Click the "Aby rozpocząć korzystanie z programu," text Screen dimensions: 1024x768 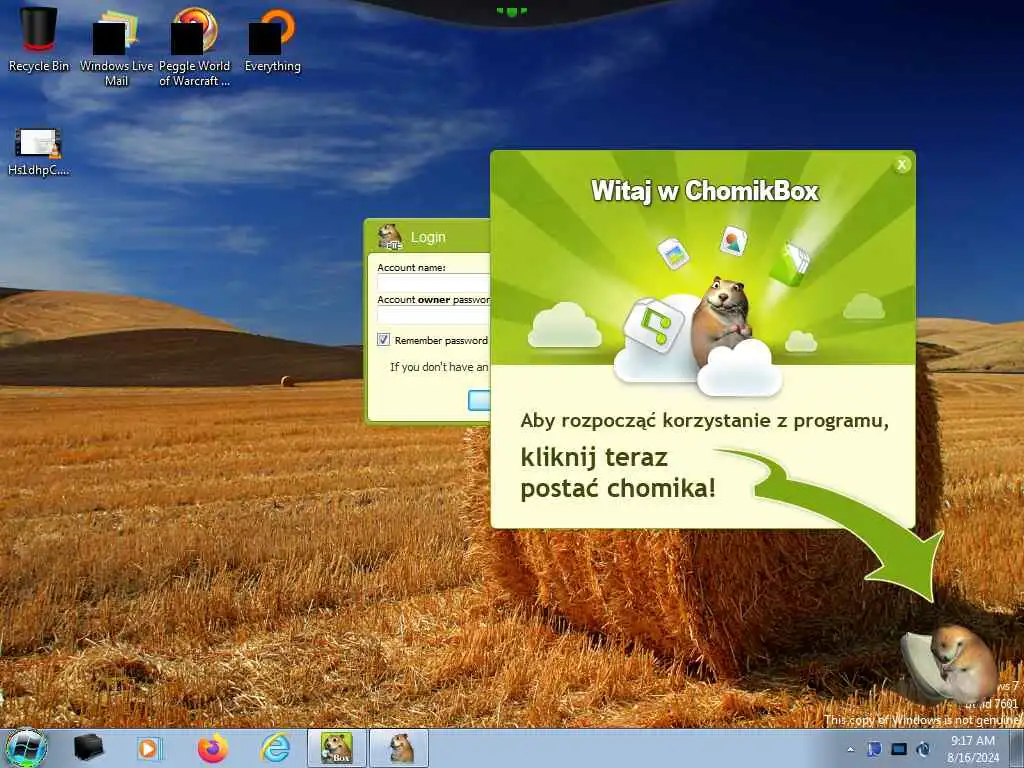coord(704,421)
